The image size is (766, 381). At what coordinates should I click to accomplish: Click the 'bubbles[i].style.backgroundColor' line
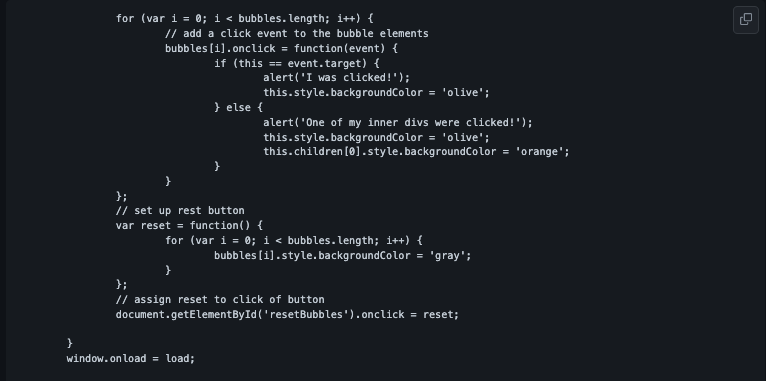(x=342, y=255)
